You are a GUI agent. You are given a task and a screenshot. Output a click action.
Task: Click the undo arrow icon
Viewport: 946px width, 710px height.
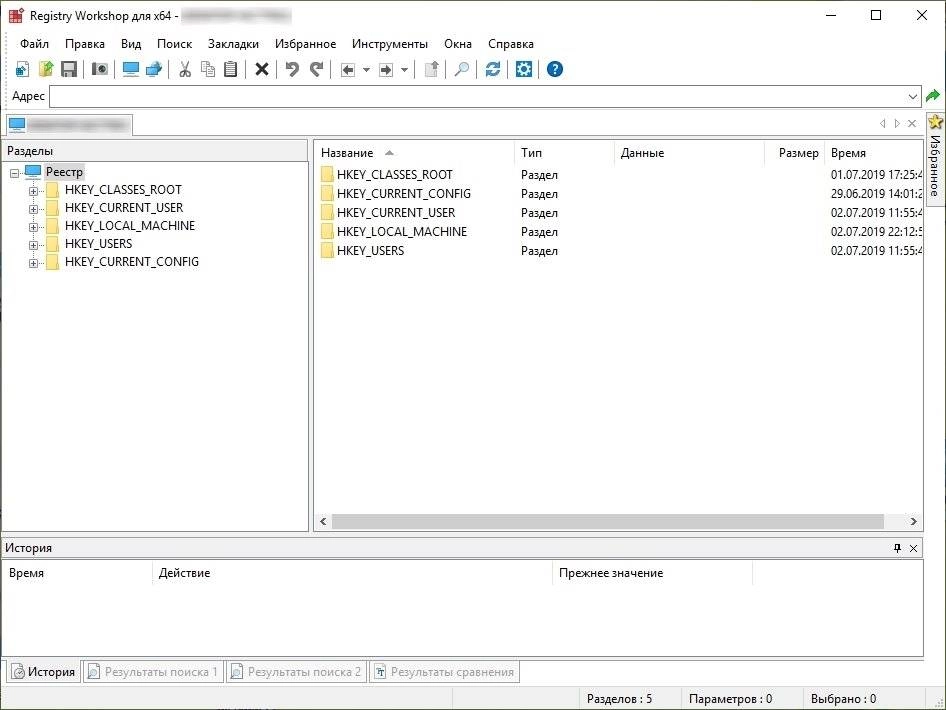tap(292, 69)
